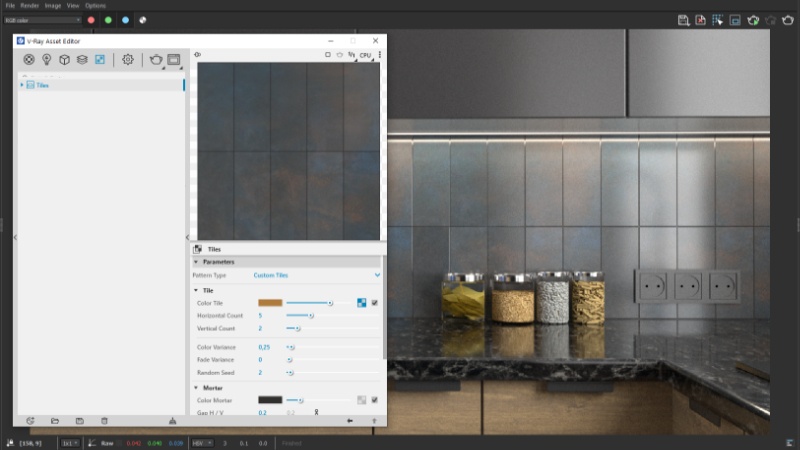Screen dimensions: 800x450
Task: Click the up arrow in properties panel
Action: tap(374, 421)
